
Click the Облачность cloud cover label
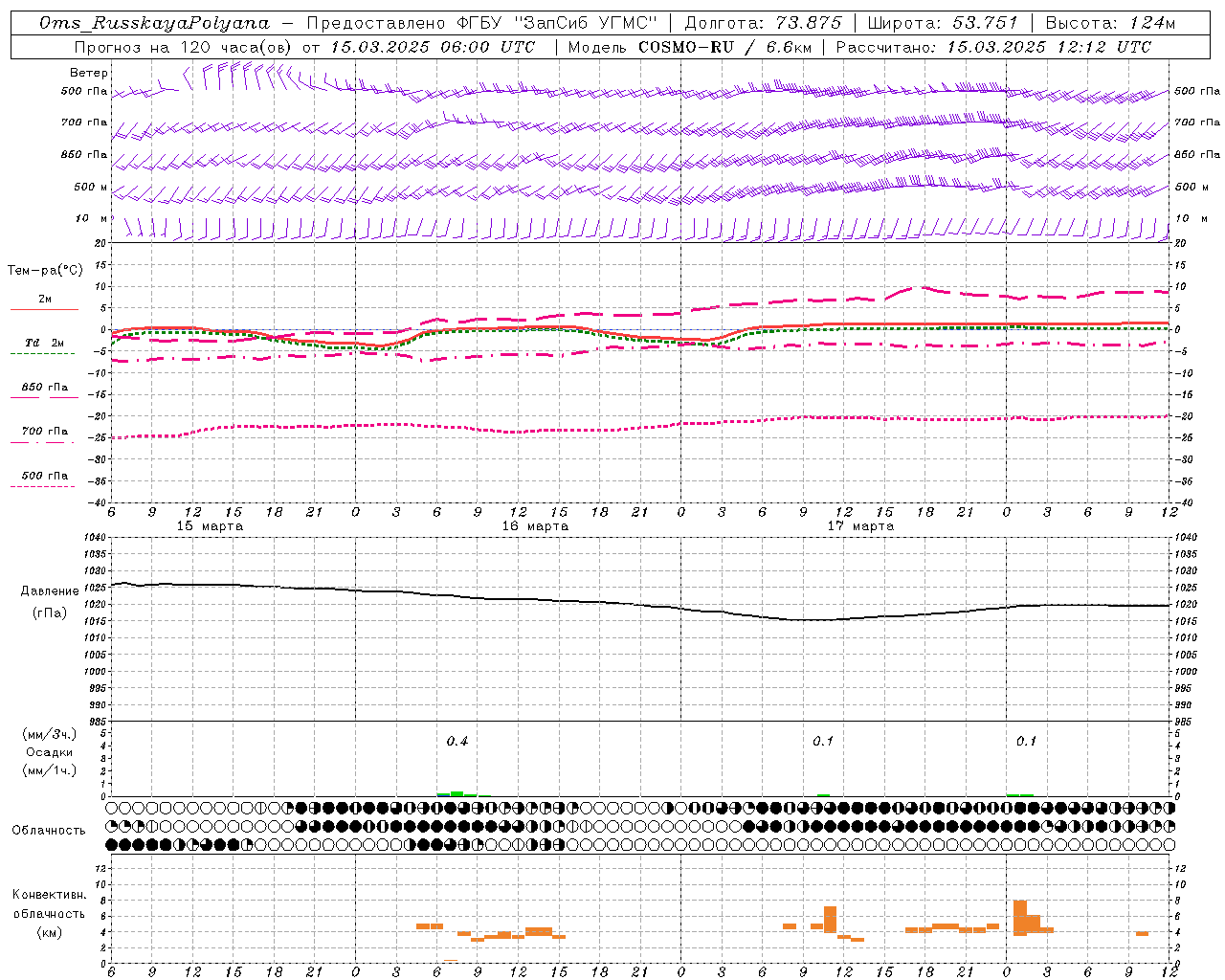click(x=49, y=831)
